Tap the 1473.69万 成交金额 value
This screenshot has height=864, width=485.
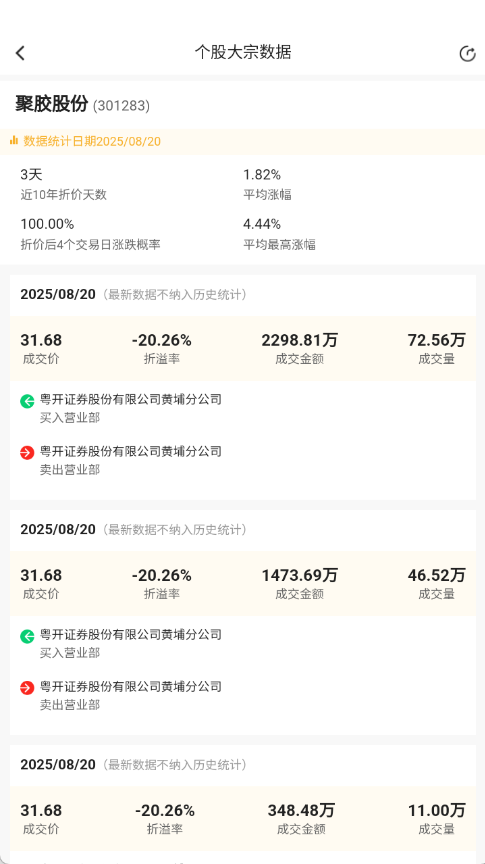click(x=299, y=576)
